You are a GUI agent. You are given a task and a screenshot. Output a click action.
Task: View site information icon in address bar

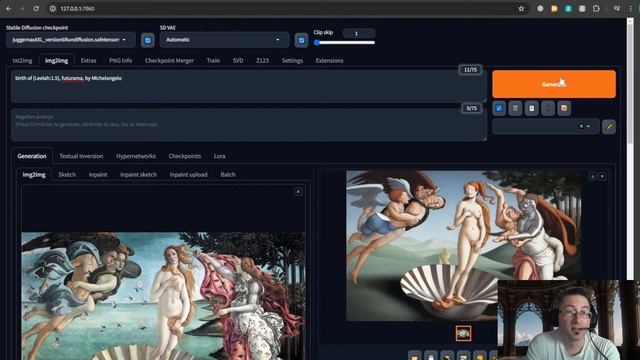53,8
